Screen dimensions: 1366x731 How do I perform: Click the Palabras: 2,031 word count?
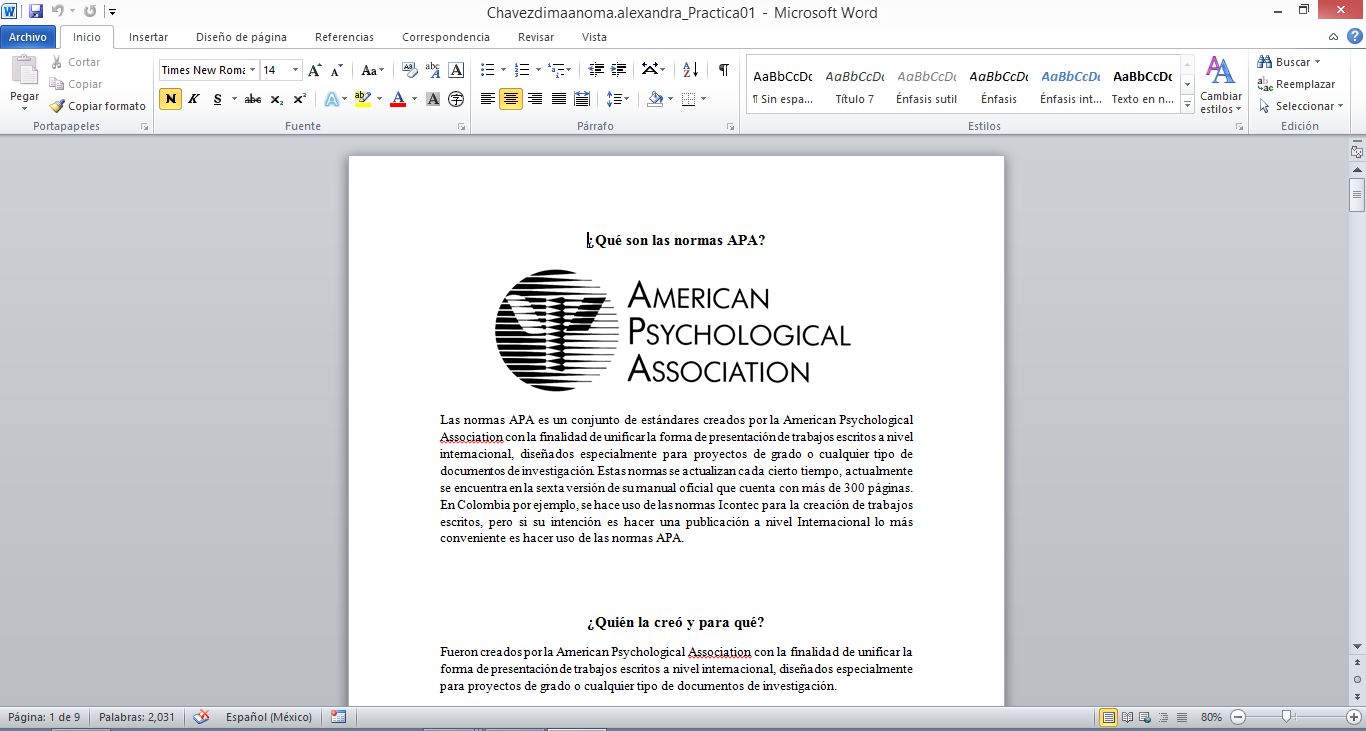pyautogui.click(x=137, y=717)
